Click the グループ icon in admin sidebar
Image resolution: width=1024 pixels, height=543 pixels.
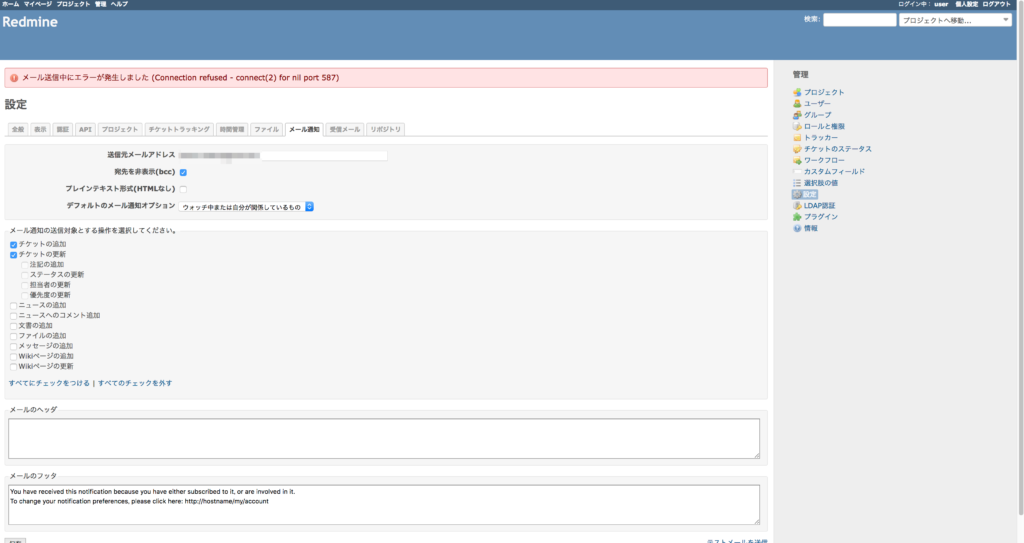[797, 115]
